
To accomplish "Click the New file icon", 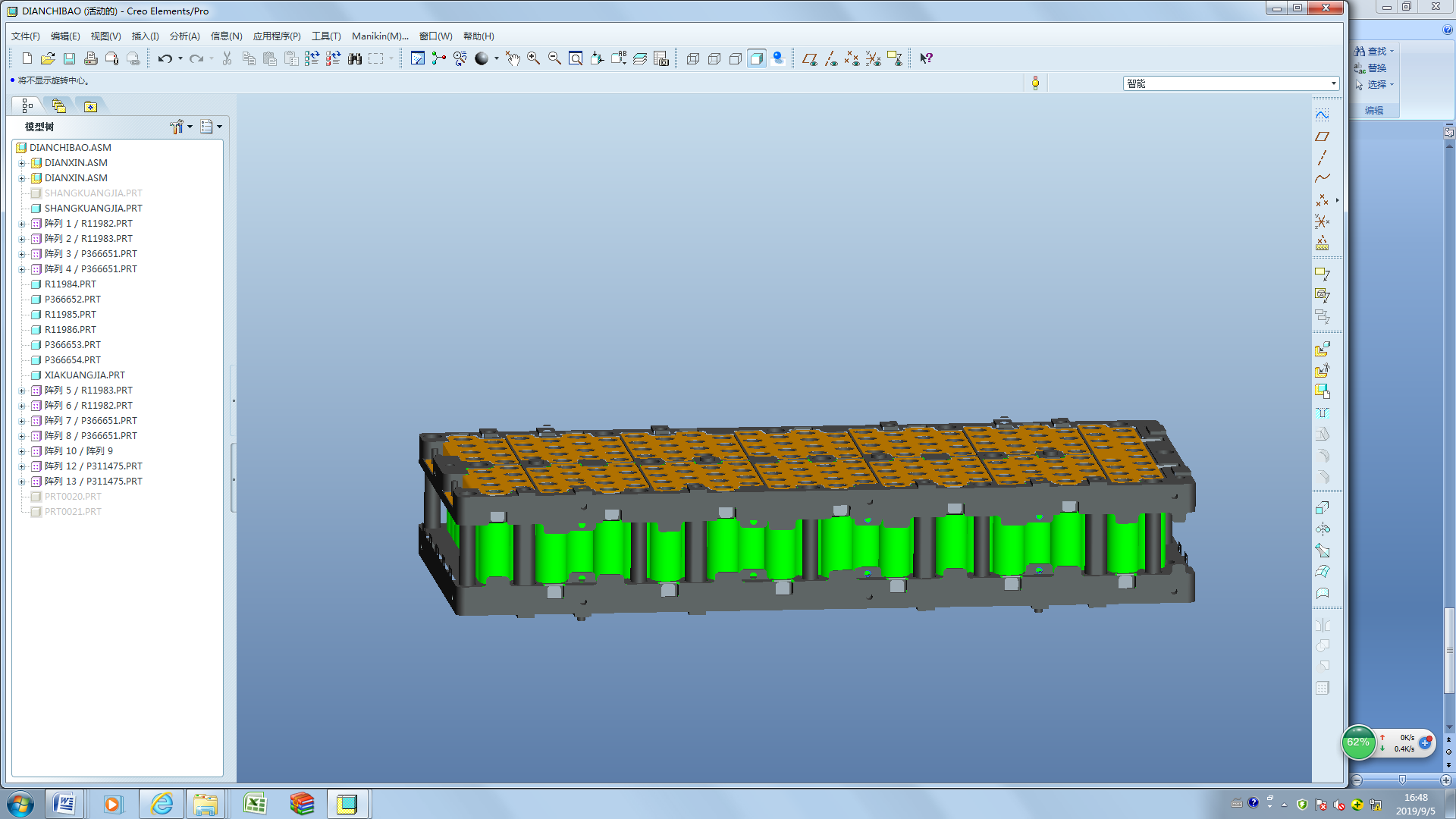I will 27,58.
